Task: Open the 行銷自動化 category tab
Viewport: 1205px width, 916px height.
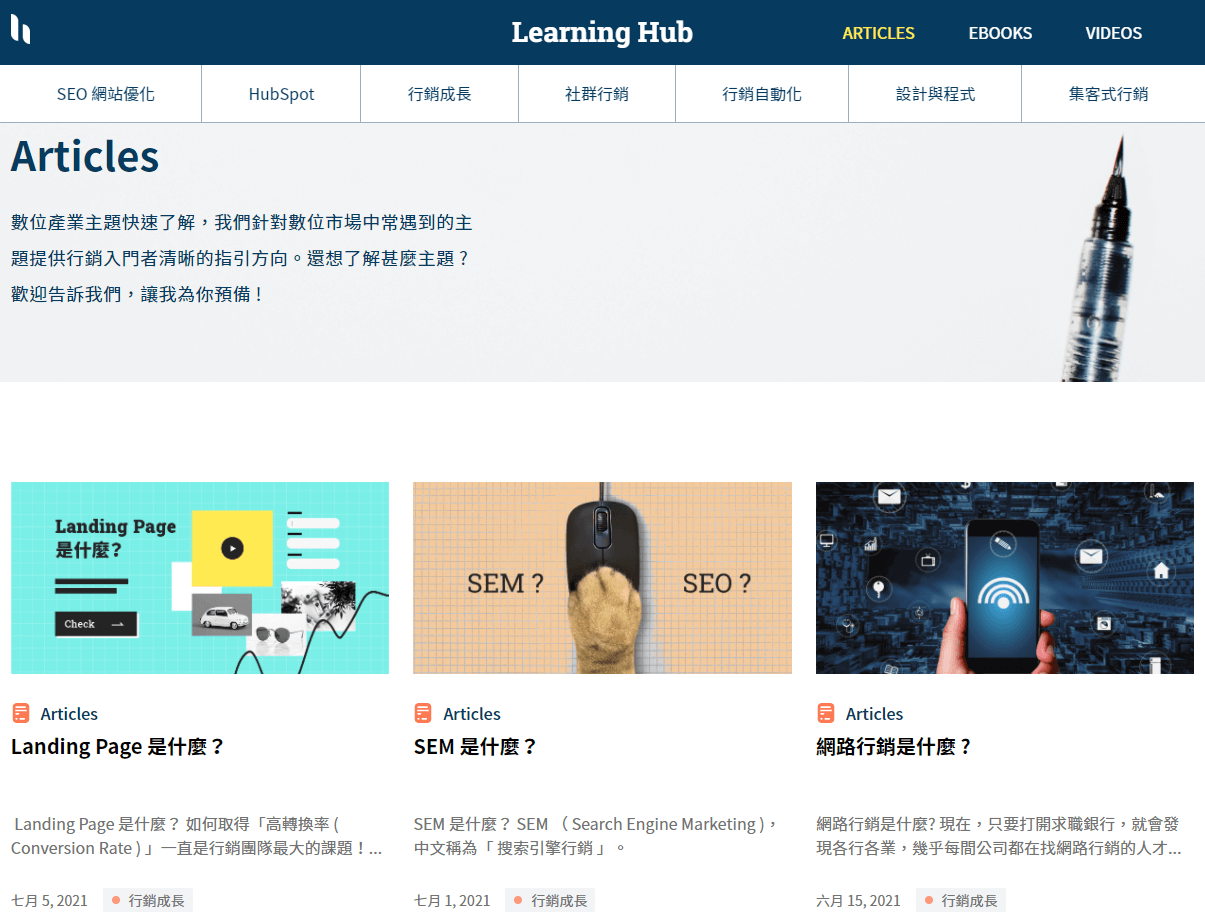Action: click(x=761, y=93)
